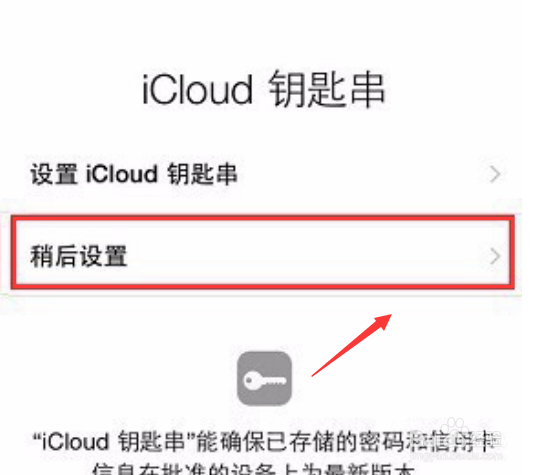Click the red highlight box's top border
The width and height of the screenshot is (534, 475).
tap(263, 218)
